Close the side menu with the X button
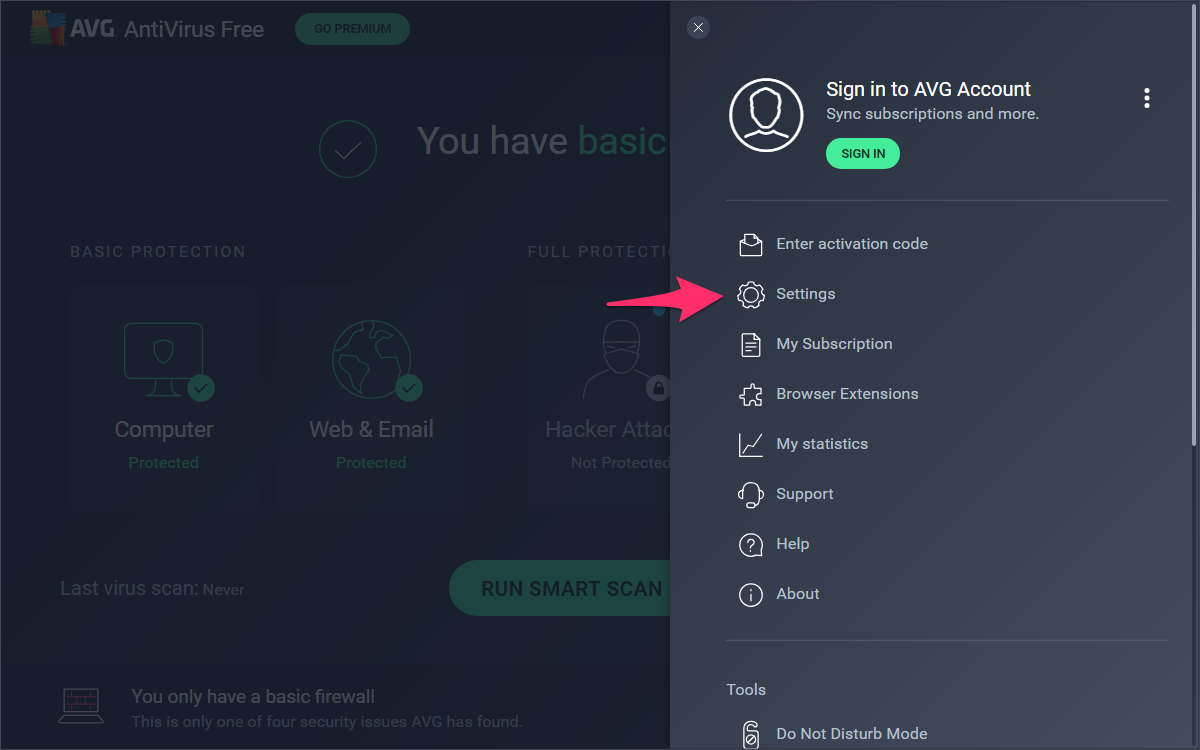The image size is (1200, 750). [x=699, y=28]
